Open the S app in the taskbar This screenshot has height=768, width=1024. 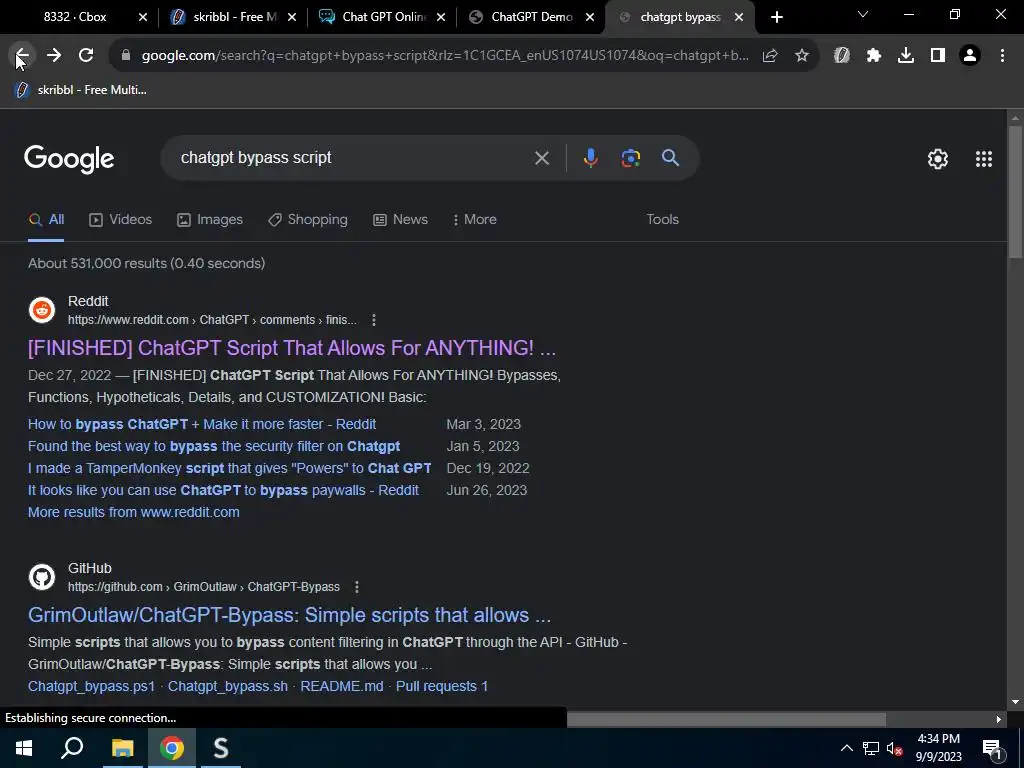[221, 748]
